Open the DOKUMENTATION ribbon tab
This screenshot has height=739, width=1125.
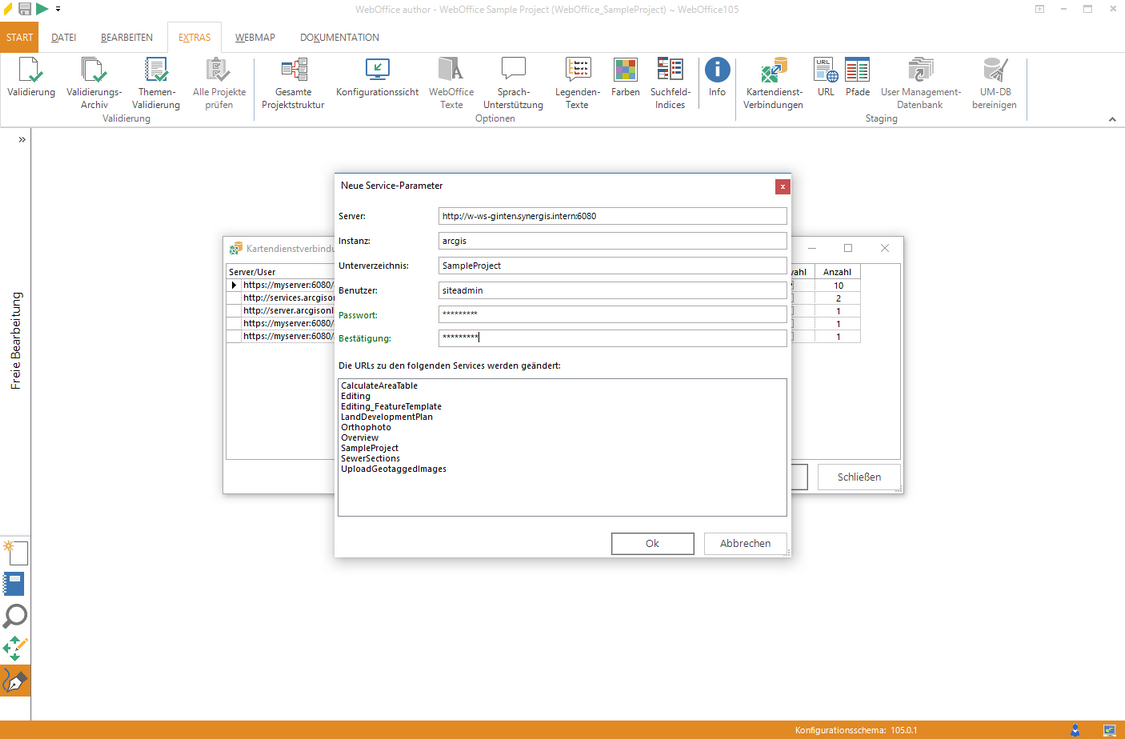pos(339,38)
